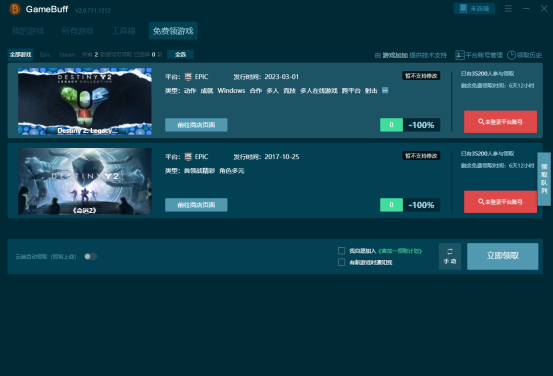Image resolution: width=553 pixels, height=376 pixels.
Task: Toggle the cloud auto-claim switch
Action: (x=91, y=256)
